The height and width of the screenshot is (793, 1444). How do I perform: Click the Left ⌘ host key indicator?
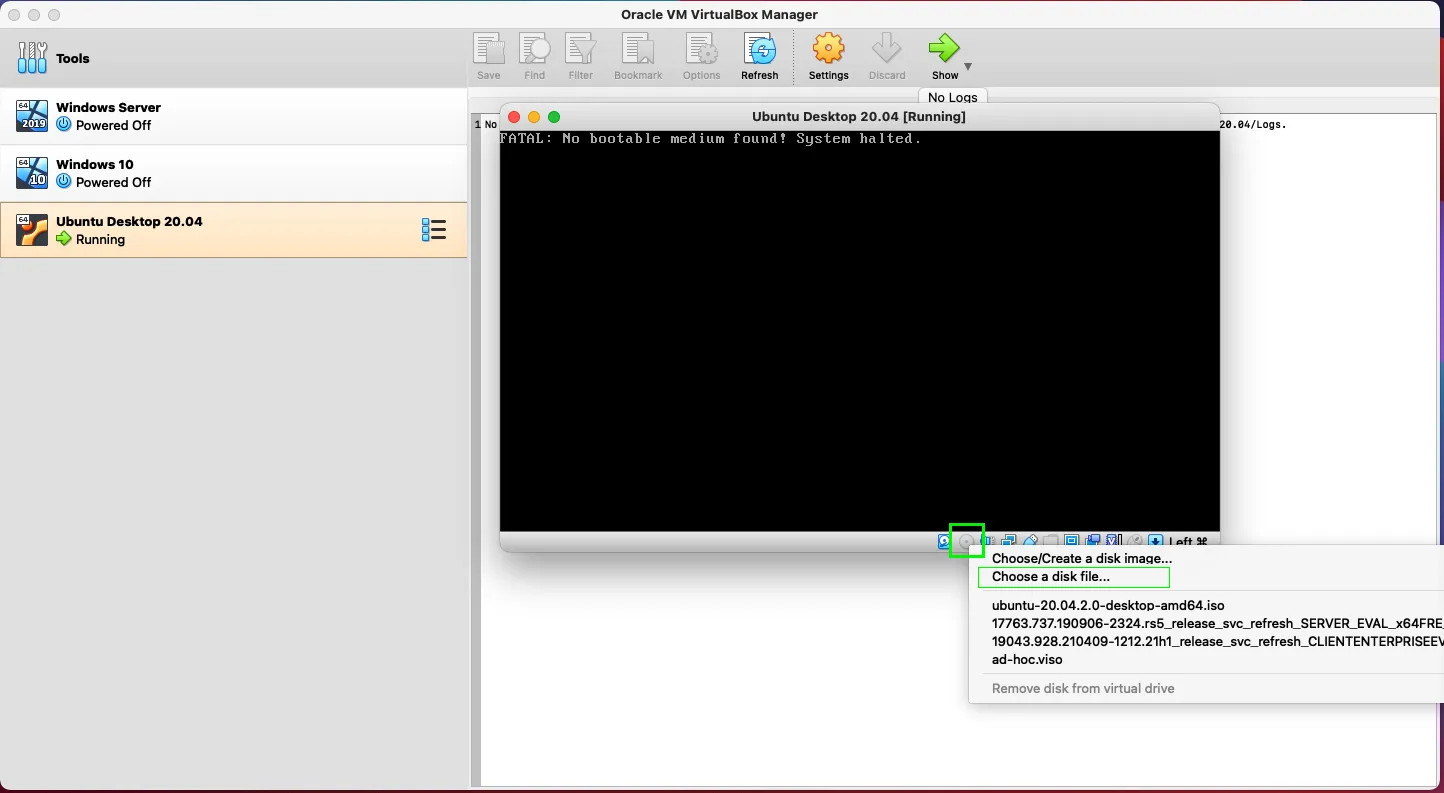[1189, 542]
